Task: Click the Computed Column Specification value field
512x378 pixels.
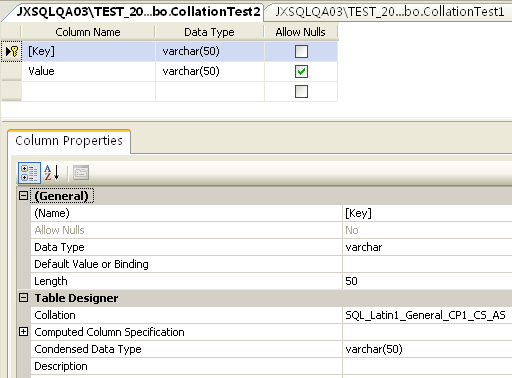Action: [427, 332]
